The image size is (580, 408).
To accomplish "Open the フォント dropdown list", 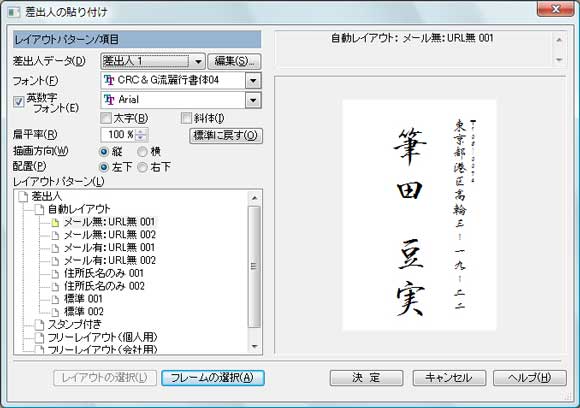I will pyautogui.click(x=253, y=80).
